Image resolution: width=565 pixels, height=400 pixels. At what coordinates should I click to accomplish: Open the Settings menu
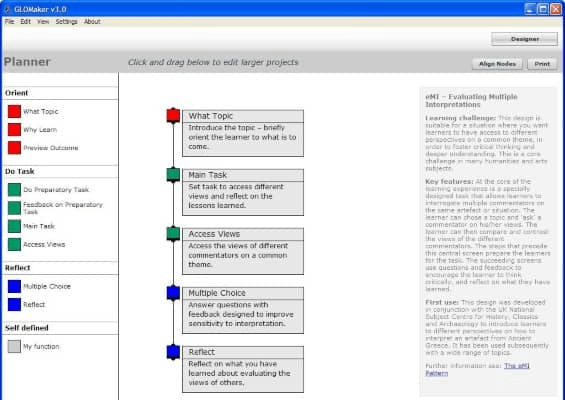point(66,22)
